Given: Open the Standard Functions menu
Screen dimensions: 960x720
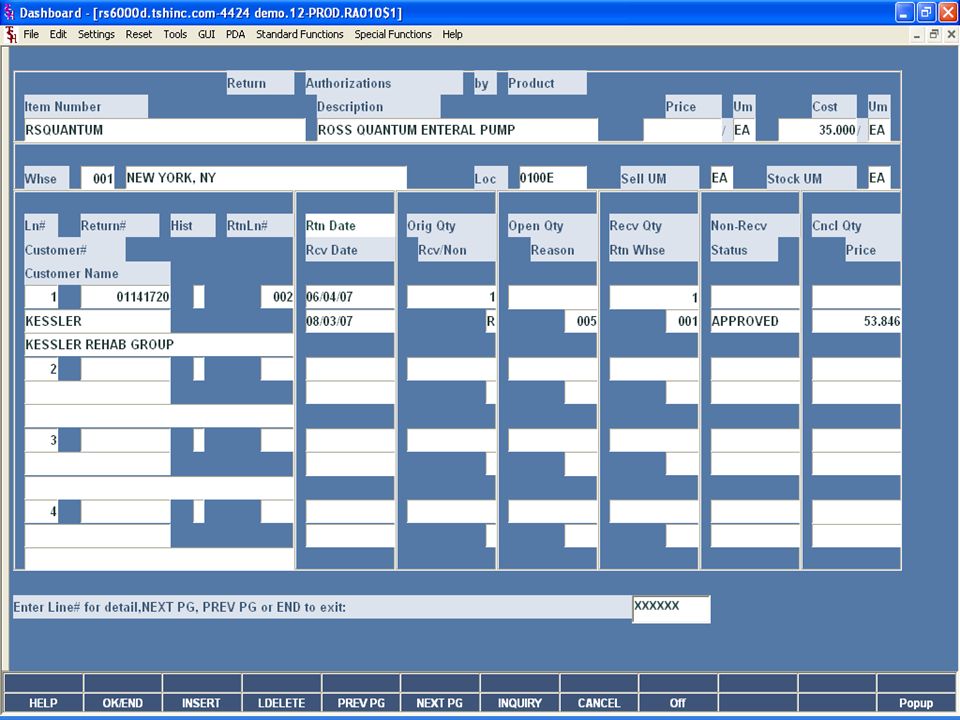Looking at the screenshot, I should coord(299,34).
